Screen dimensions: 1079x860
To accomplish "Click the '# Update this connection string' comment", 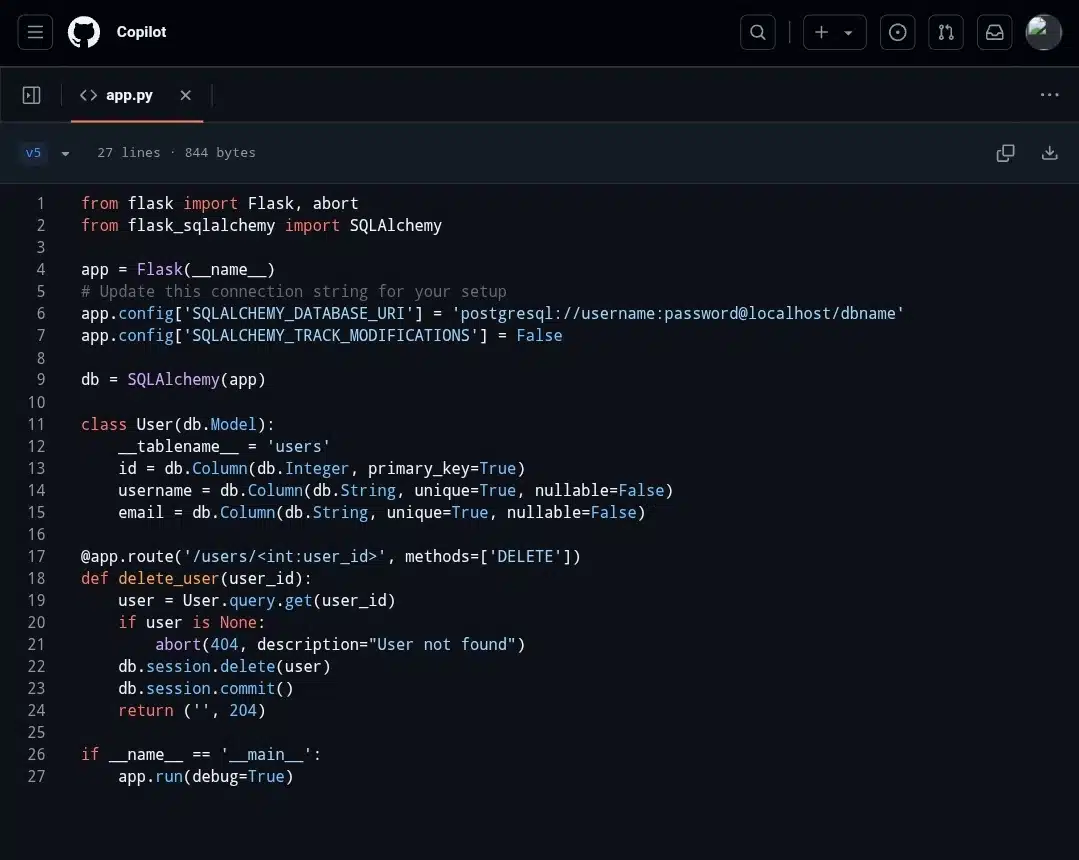I will pyautogui.click(x=294, y=292).
